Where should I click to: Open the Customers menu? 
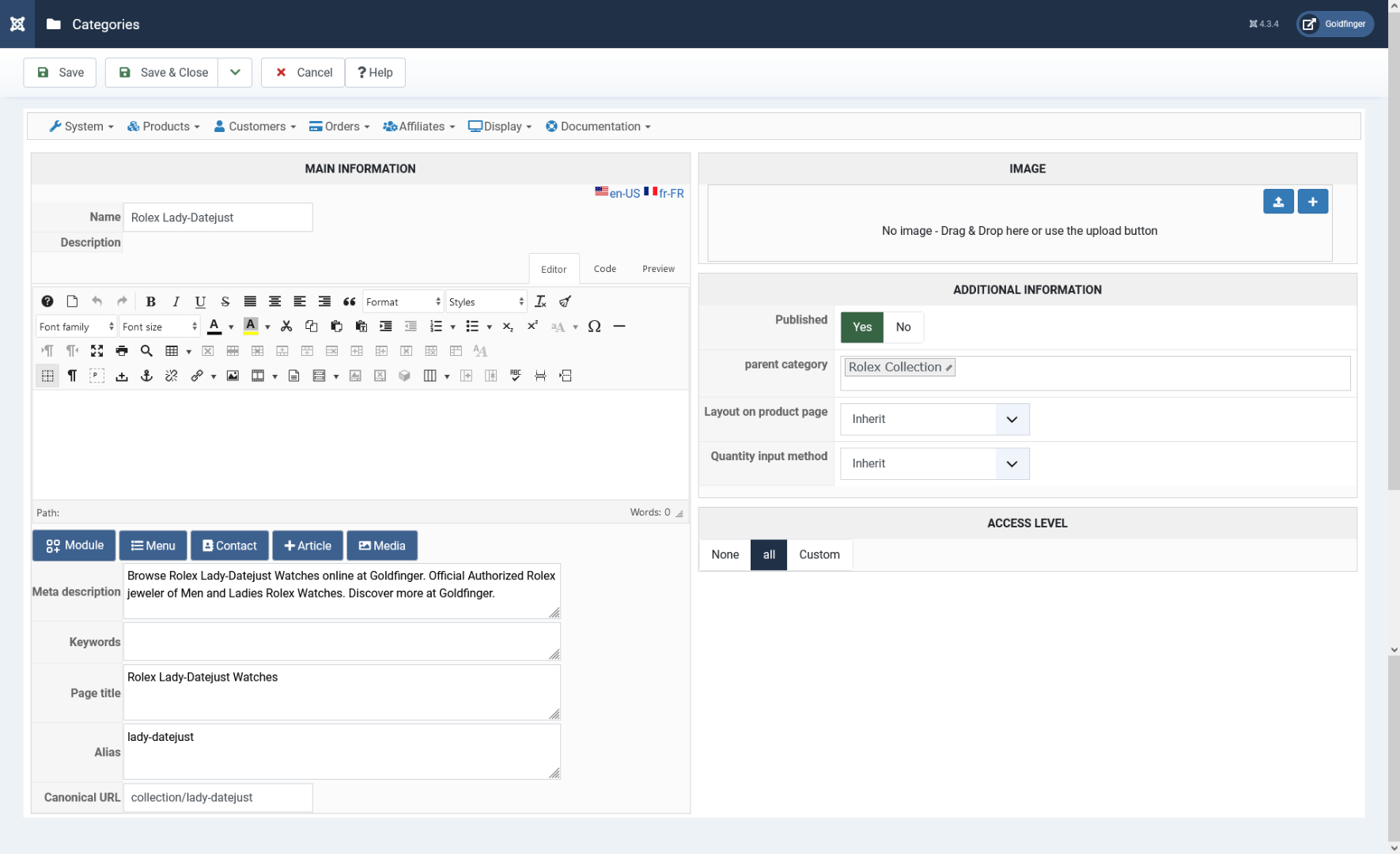[255, 127]
